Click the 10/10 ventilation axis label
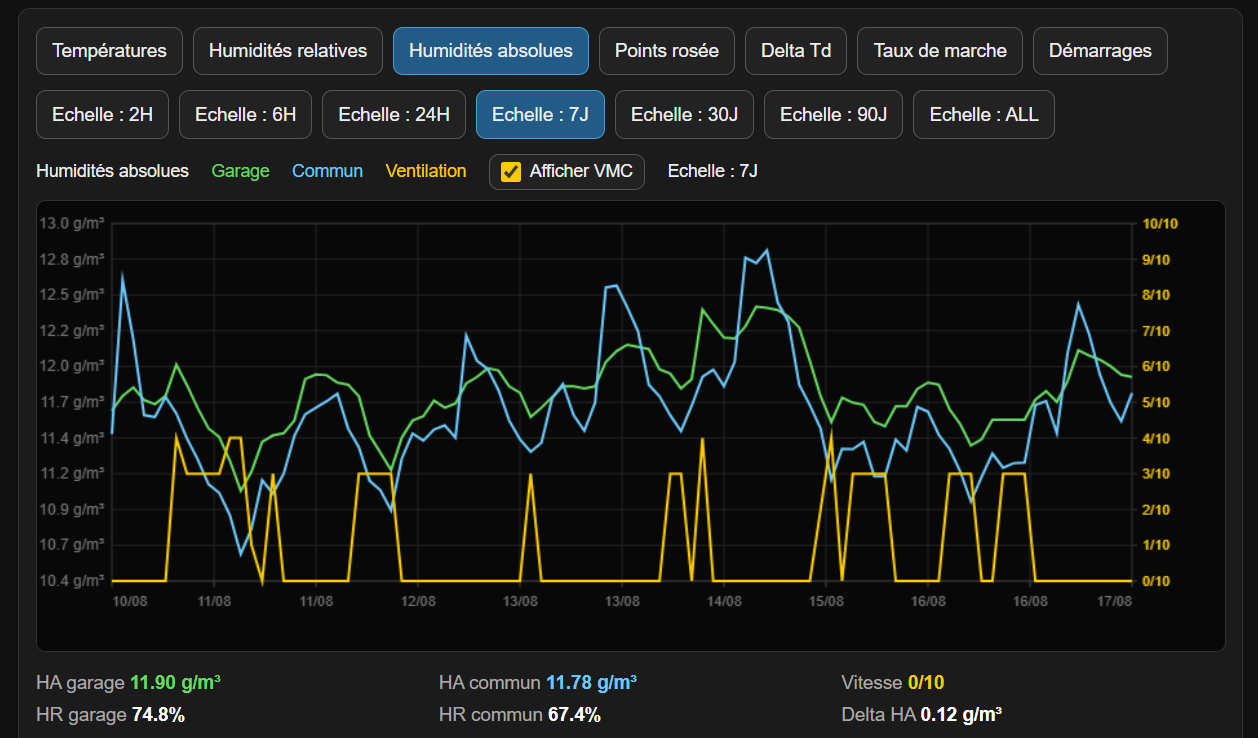The width and height of the screenshot is (1258, 738). [1160, 223]
